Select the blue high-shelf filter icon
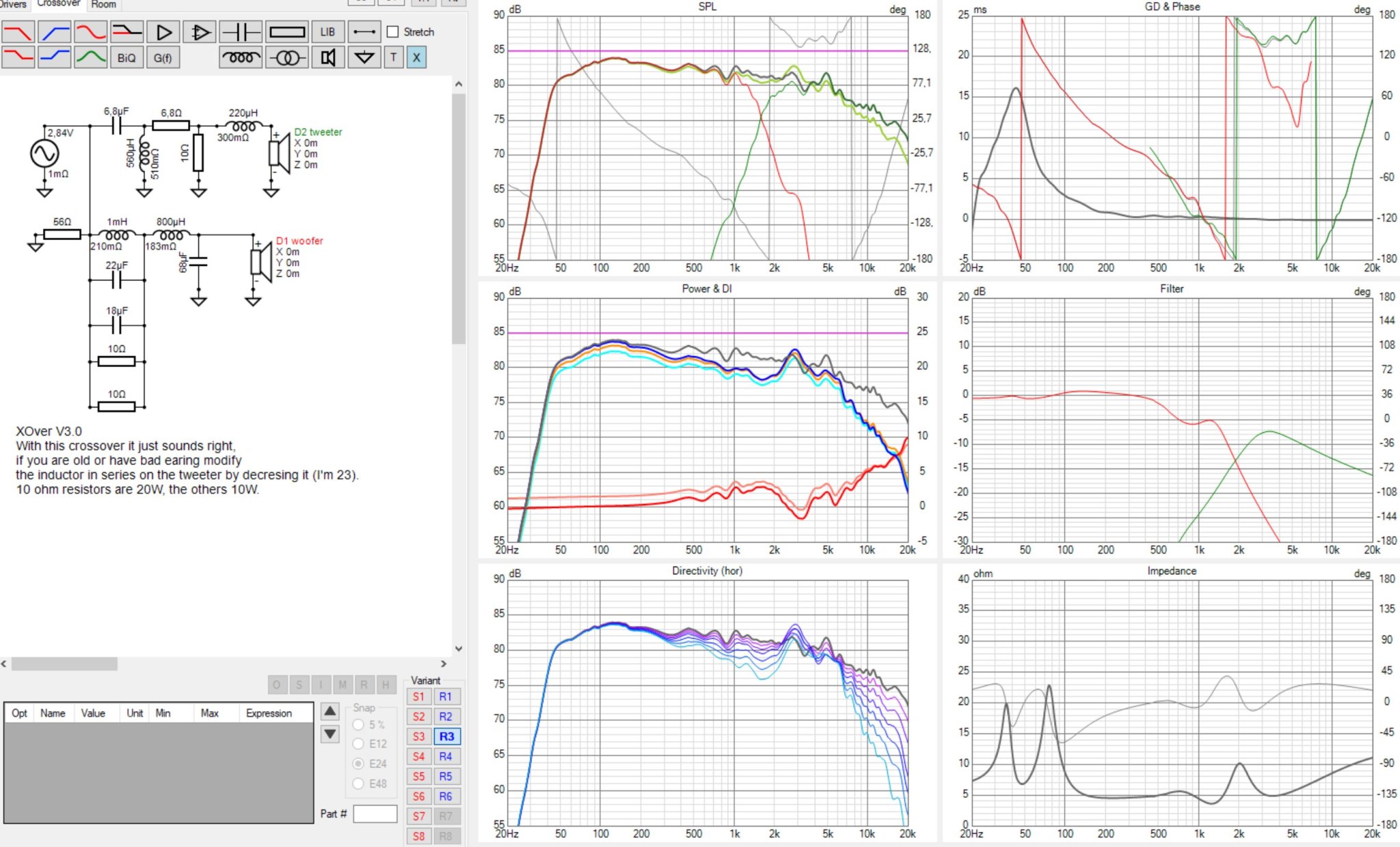The height and width of the screenshot is (847, 1400). point(54,57)
